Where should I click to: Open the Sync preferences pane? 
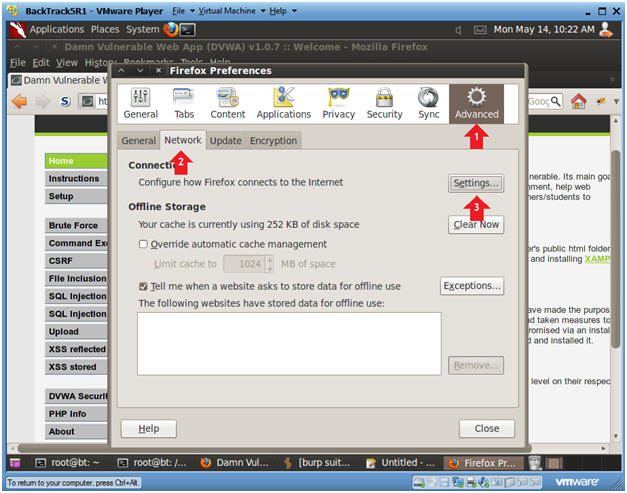pos(429,104)
